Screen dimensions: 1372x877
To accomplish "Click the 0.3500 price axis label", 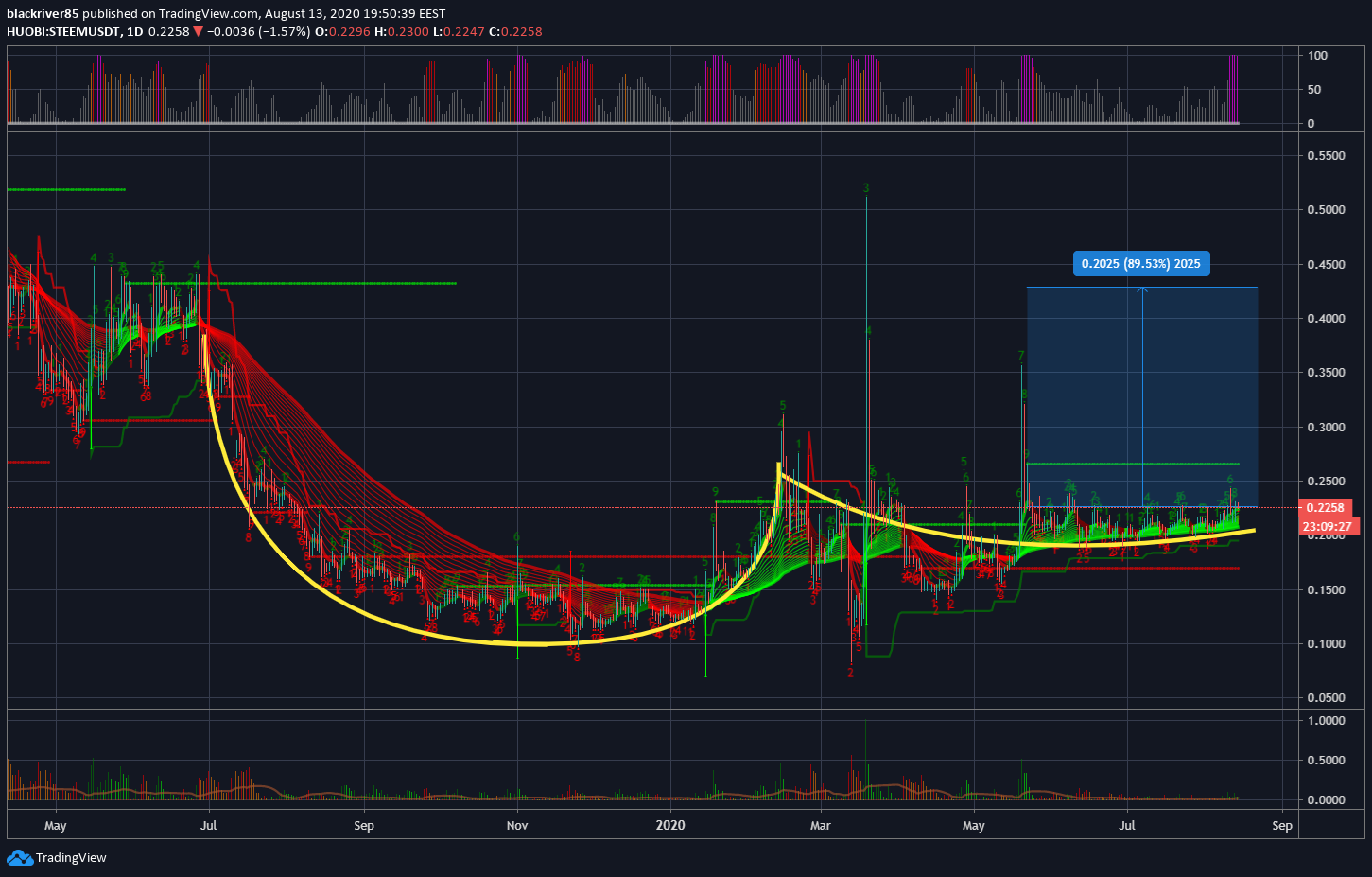I will pyautogui.click(x=1326, y=373).
